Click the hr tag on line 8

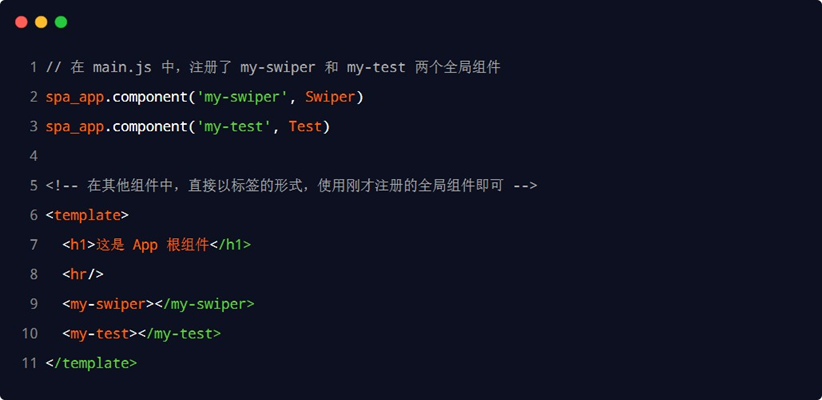click(x=83, y=274)
